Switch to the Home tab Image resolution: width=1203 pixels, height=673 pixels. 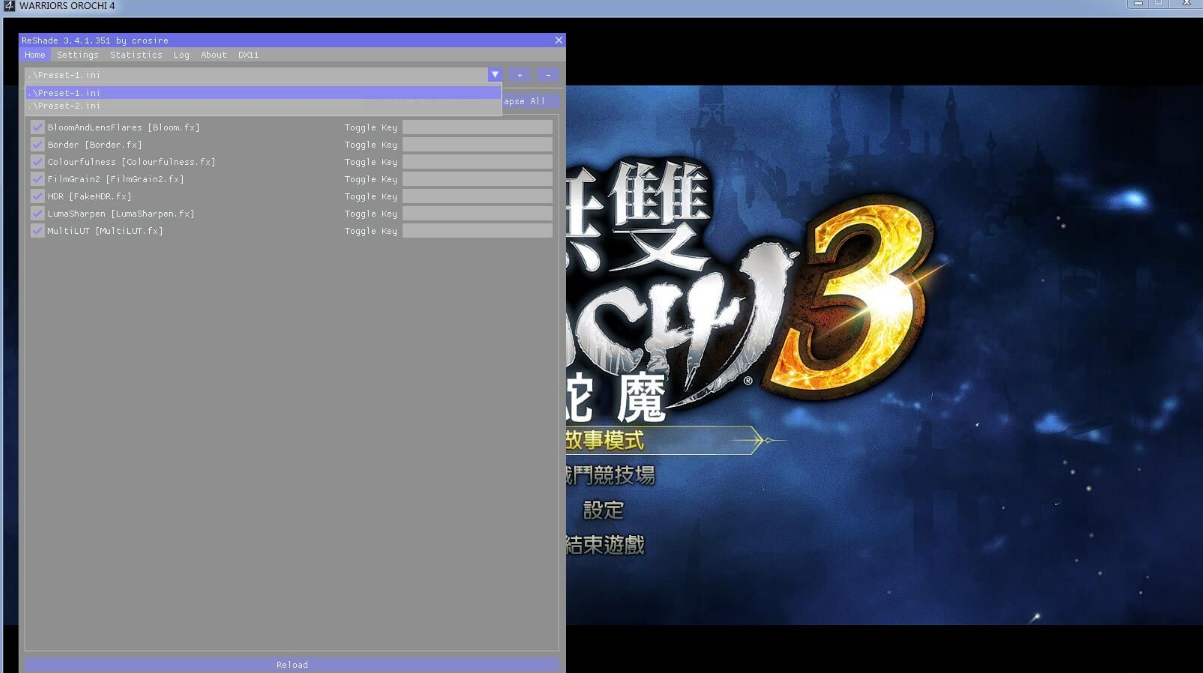[x=35, y=55]
